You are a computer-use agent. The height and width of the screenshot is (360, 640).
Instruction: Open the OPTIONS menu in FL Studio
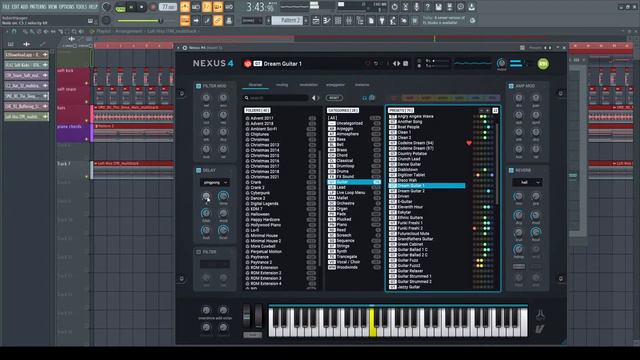coord(67,7)
